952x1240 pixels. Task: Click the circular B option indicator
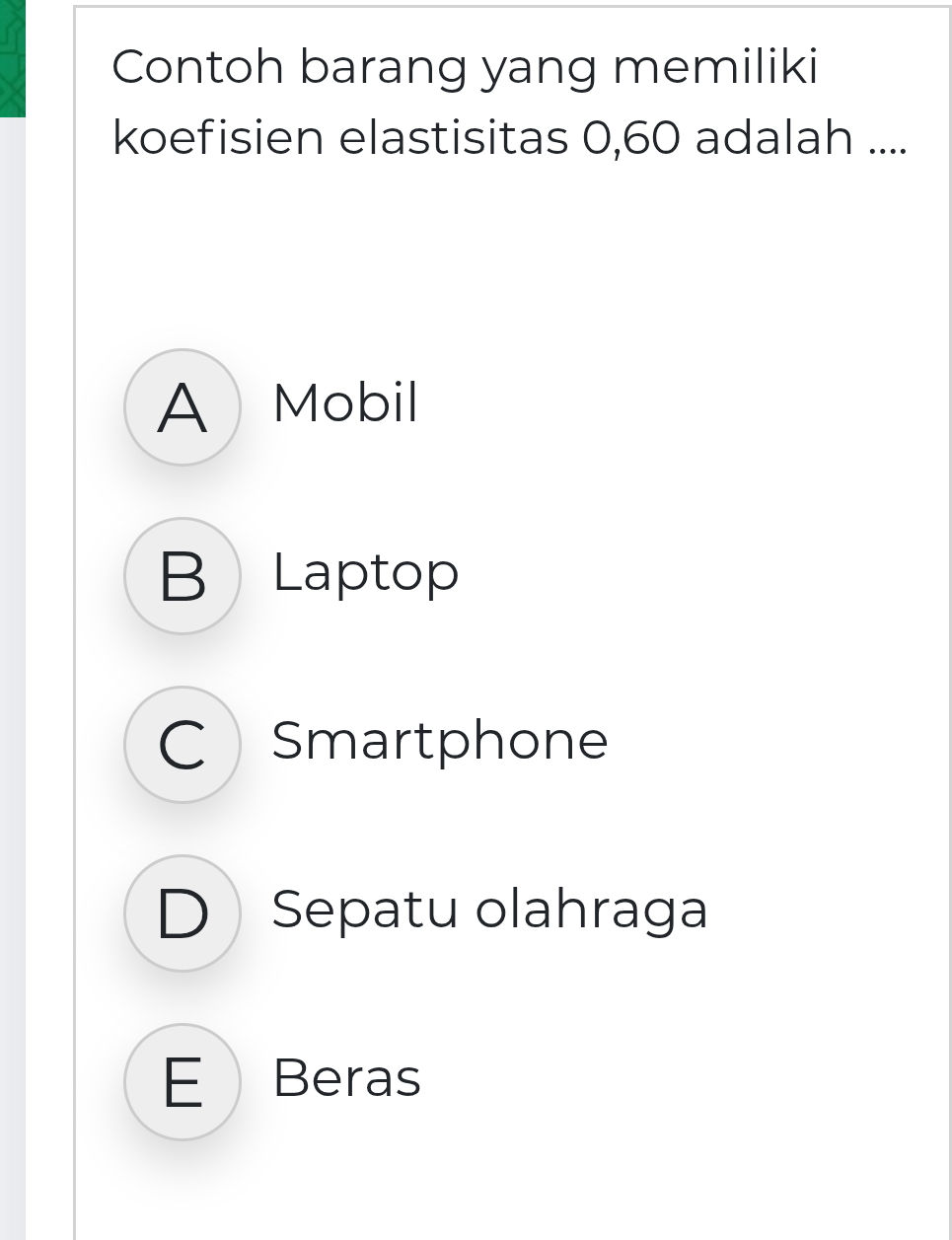coord(183,575)
